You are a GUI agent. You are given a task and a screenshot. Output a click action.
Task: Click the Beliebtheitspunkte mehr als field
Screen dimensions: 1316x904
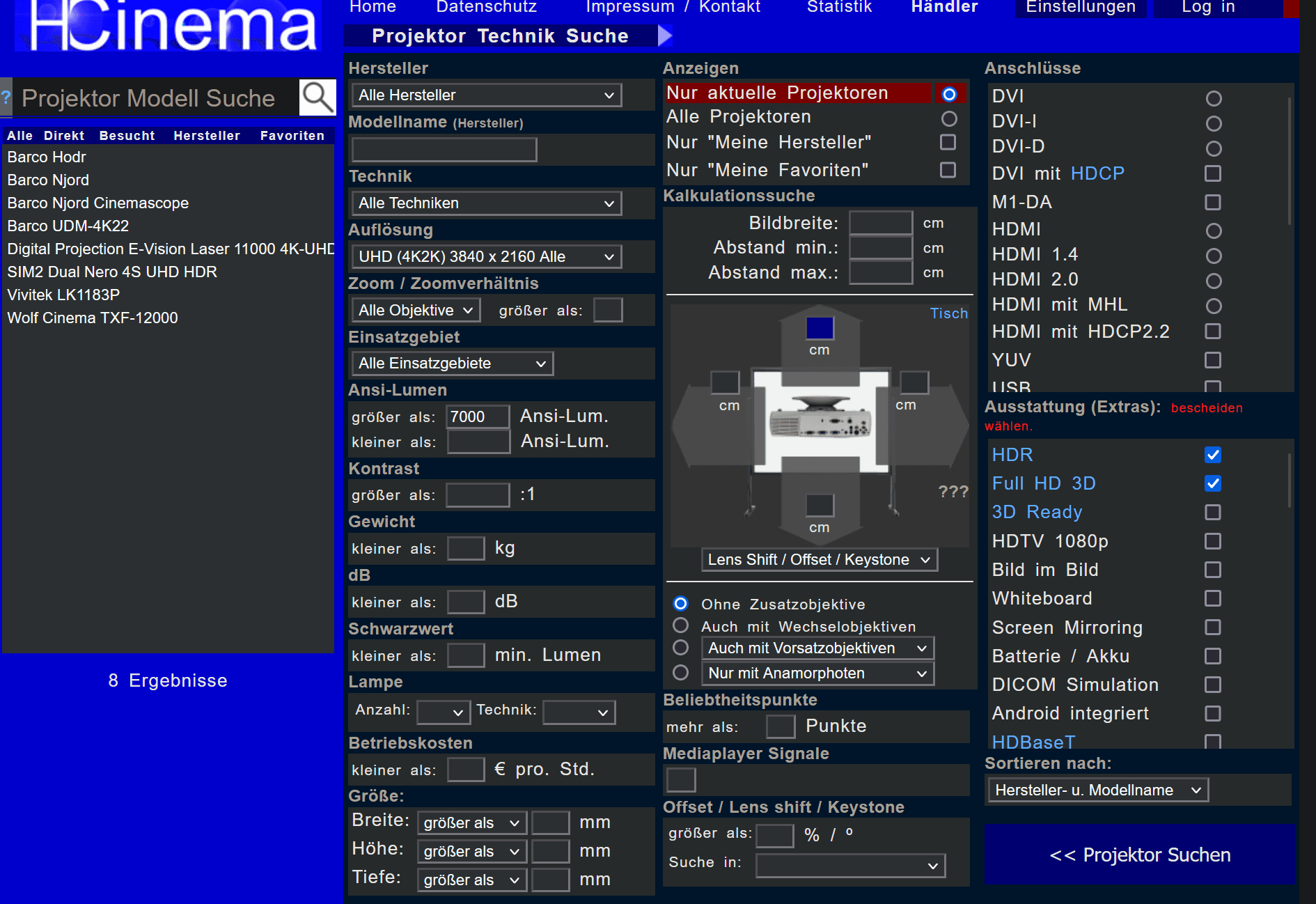pos(780,727)
